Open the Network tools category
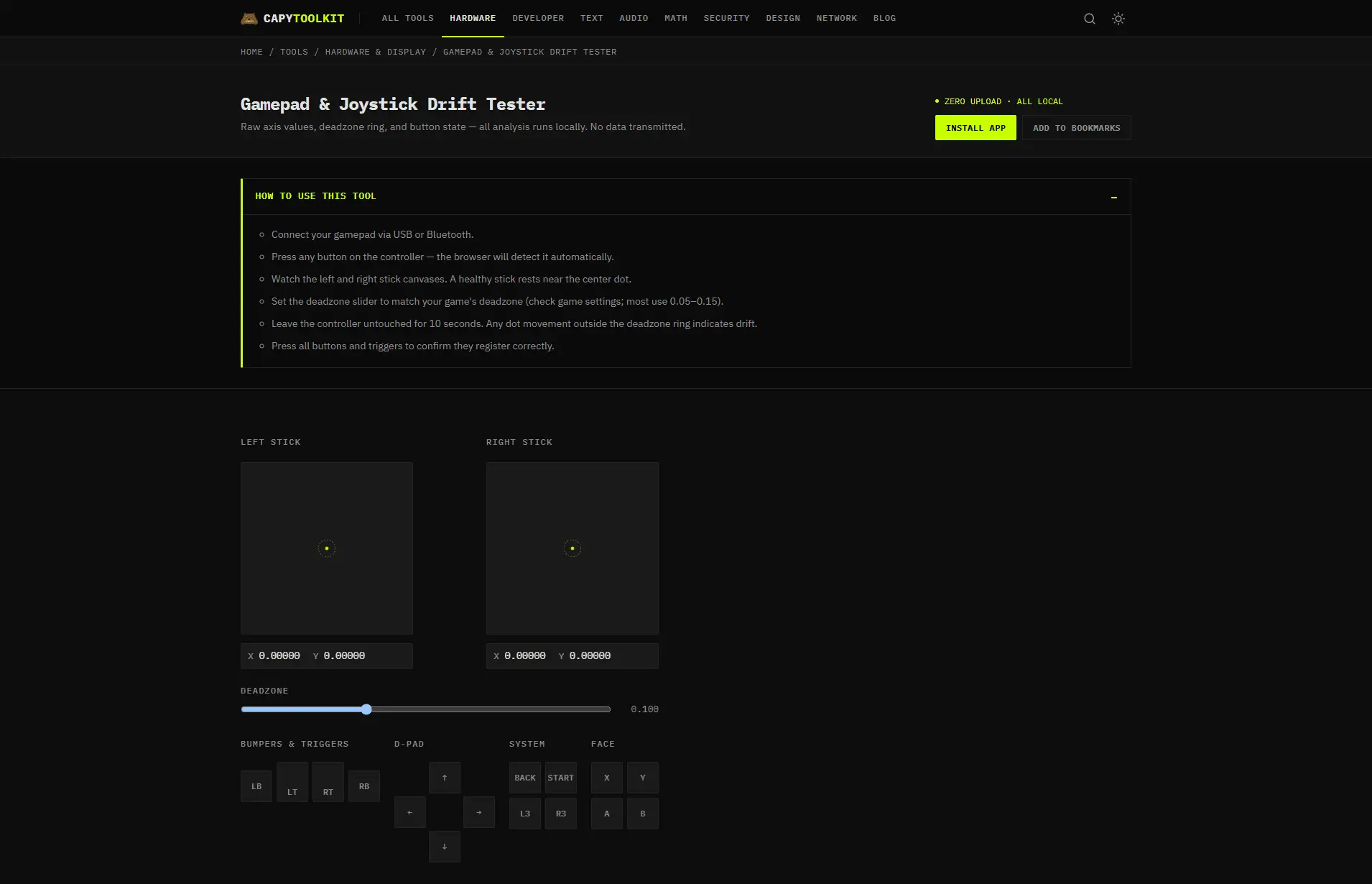This screenshot has width=1372, height=884. tap(837, 18)
